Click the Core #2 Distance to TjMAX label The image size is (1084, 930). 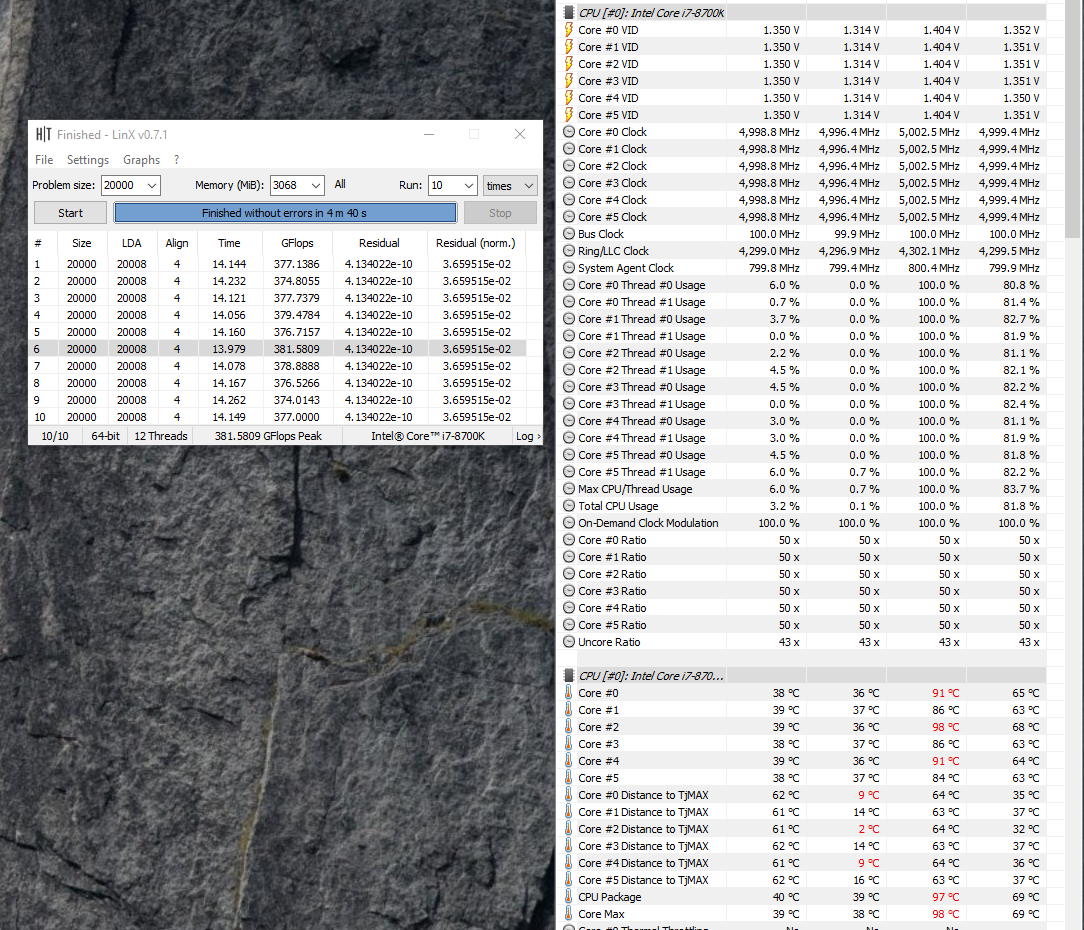pos(643,828)
